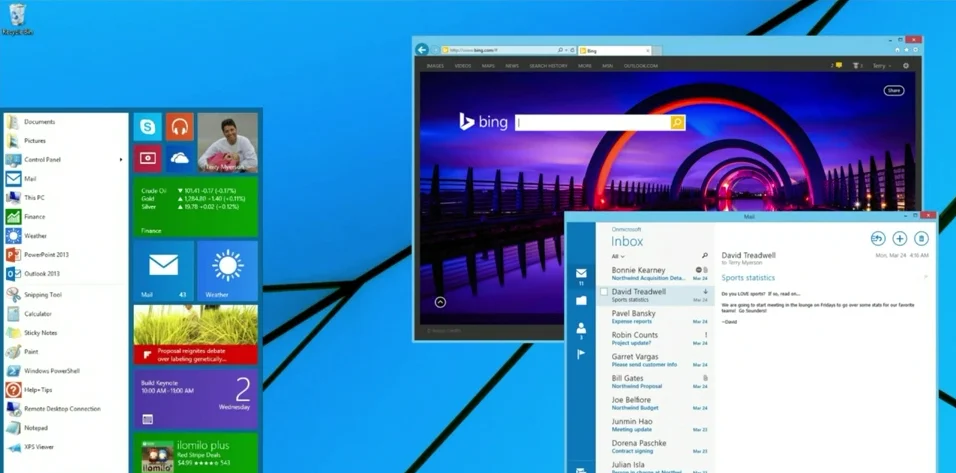This screenshot has width=956, height=473.
Task: Click the new email plus icon
Action: 899,238
